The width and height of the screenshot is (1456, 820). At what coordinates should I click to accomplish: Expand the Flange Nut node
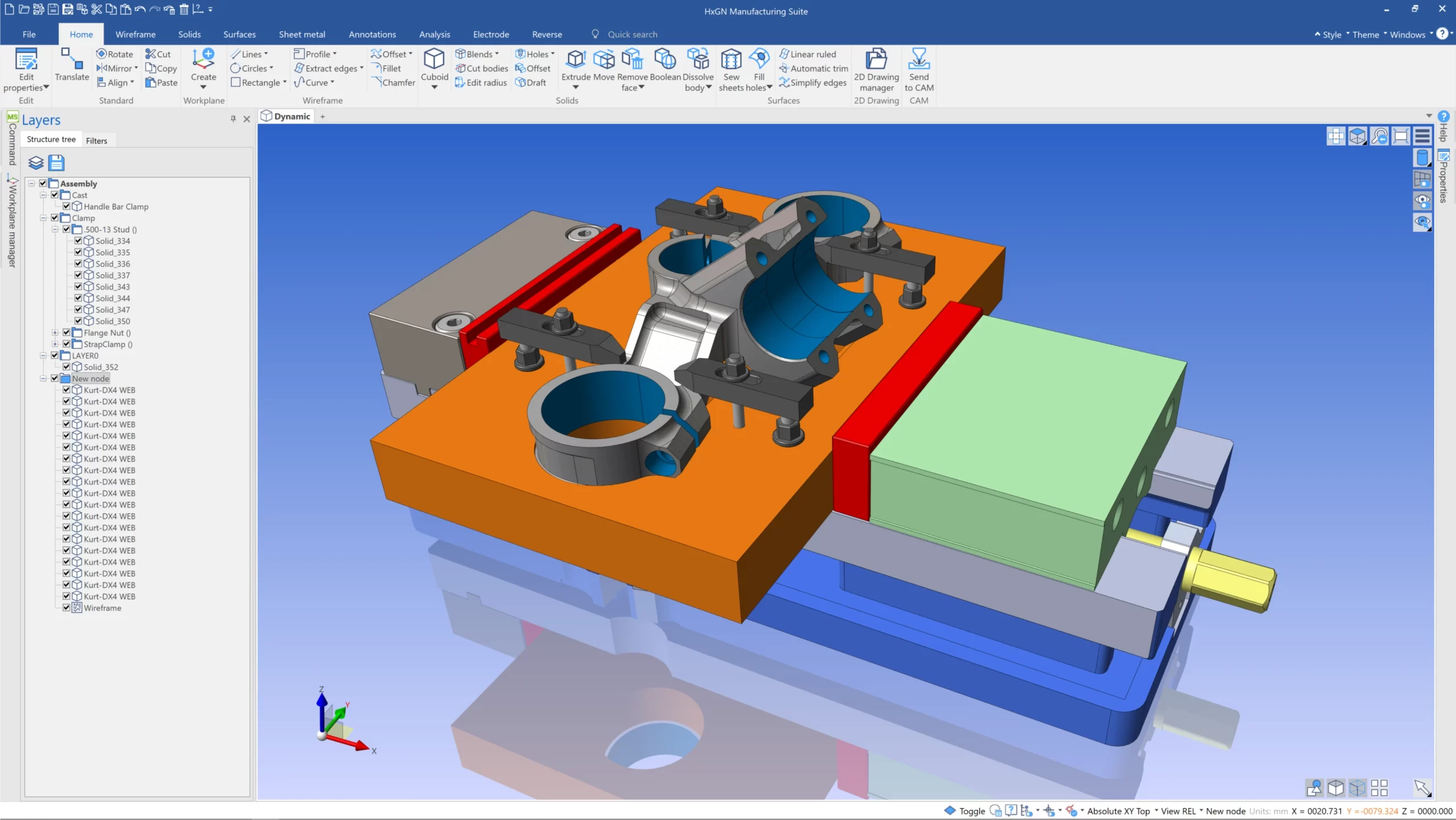[55, 332]
